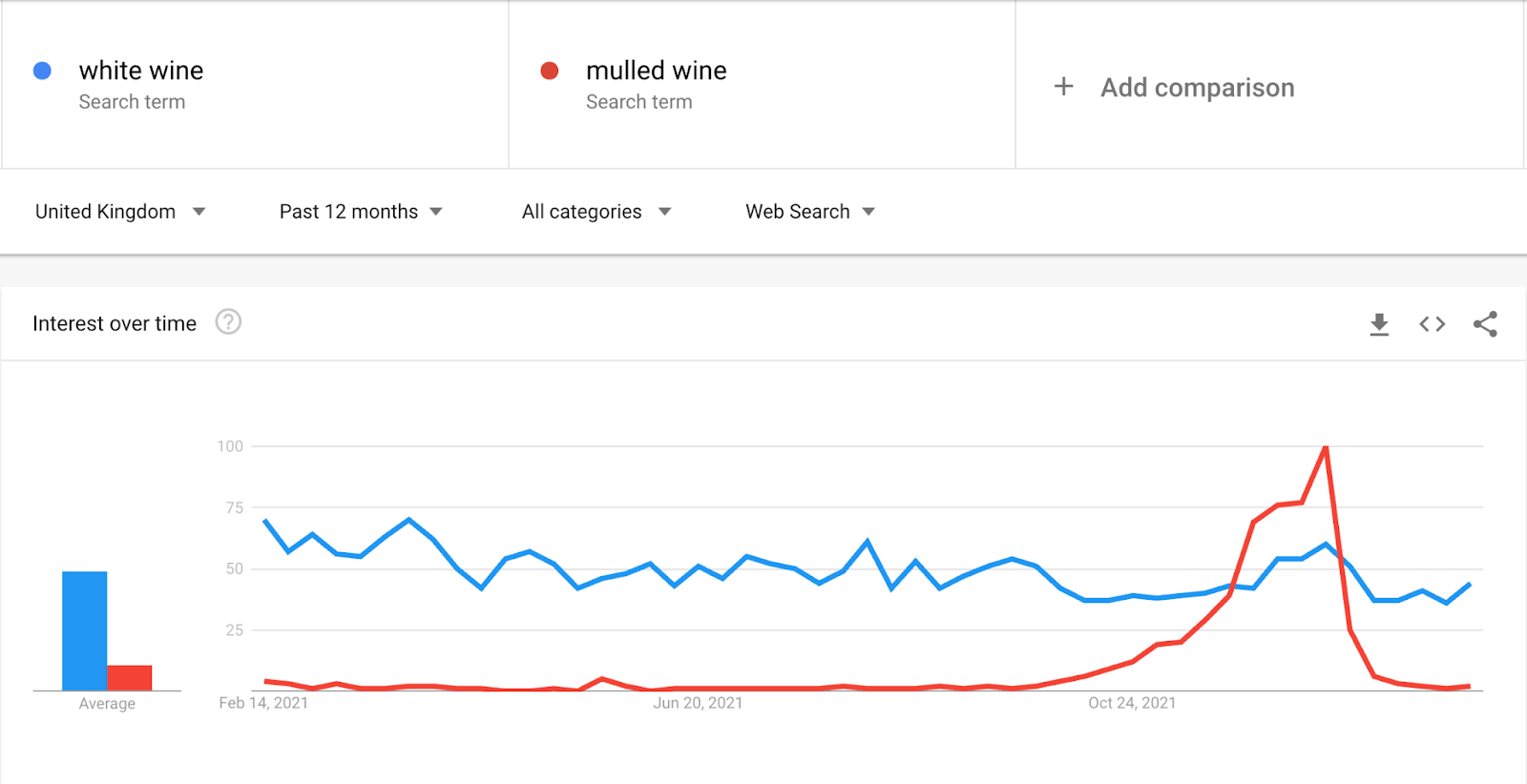Viewport: 1527px width, 784px height.
Task: Edit the white wine search term
Action: coord(141,71)
